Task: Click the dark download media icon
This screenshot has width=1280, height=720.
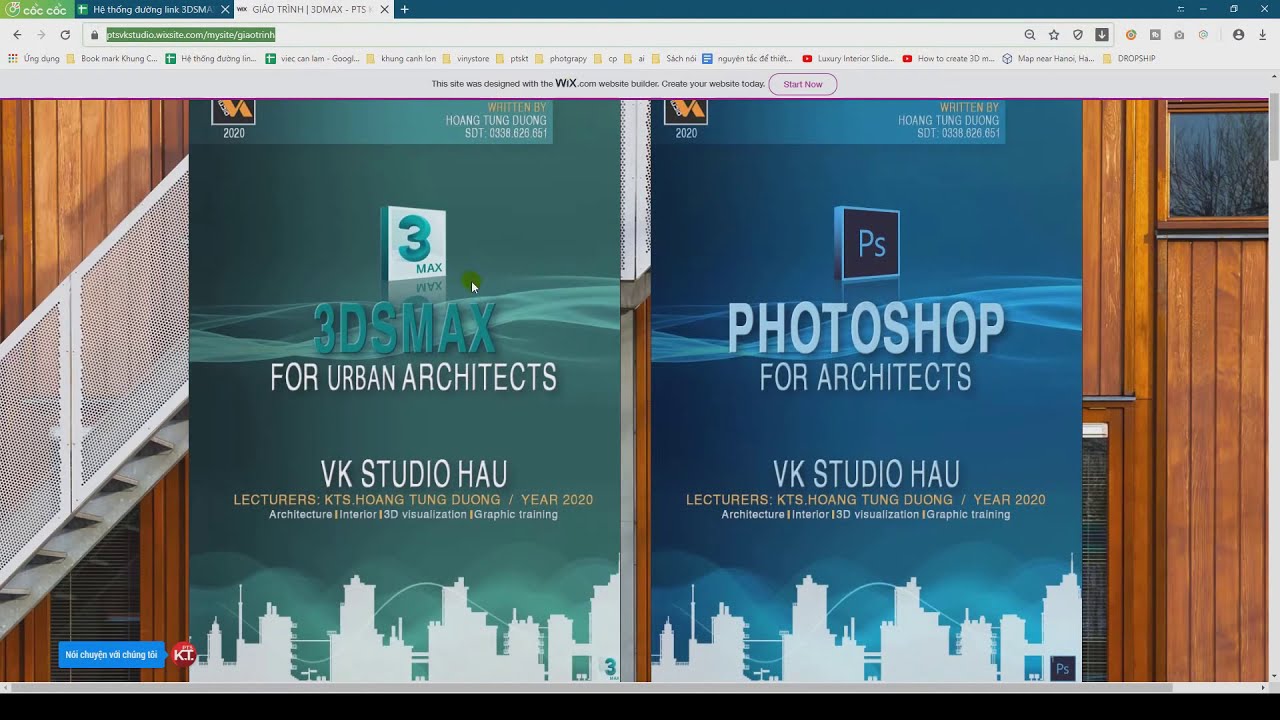Action: (1102, 34)
